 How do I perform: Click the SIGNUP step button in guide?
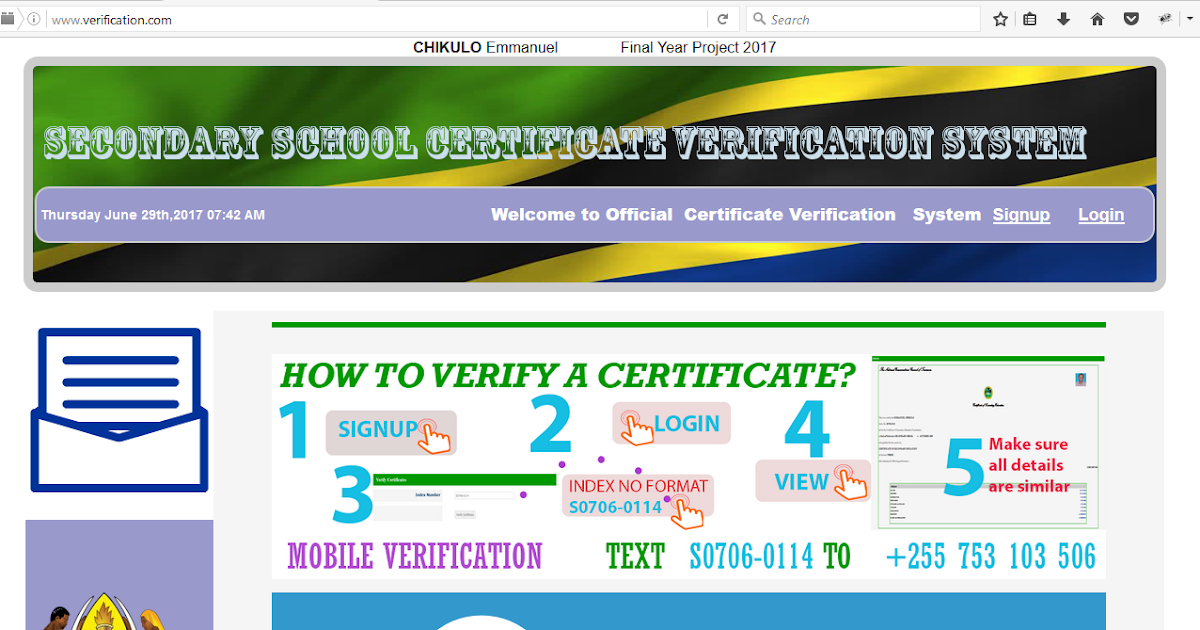pyautogui.click(x=391, y=432)
